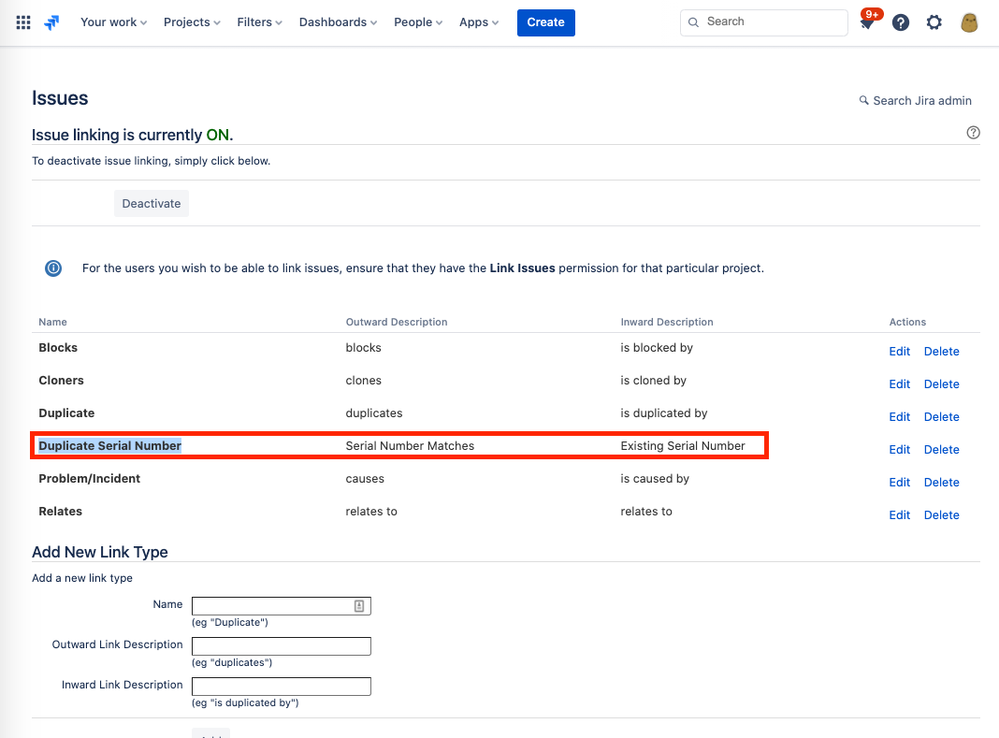Screen dimensions: 999x738
Task: Expand the People menu
Action: (x=418, y=22)
